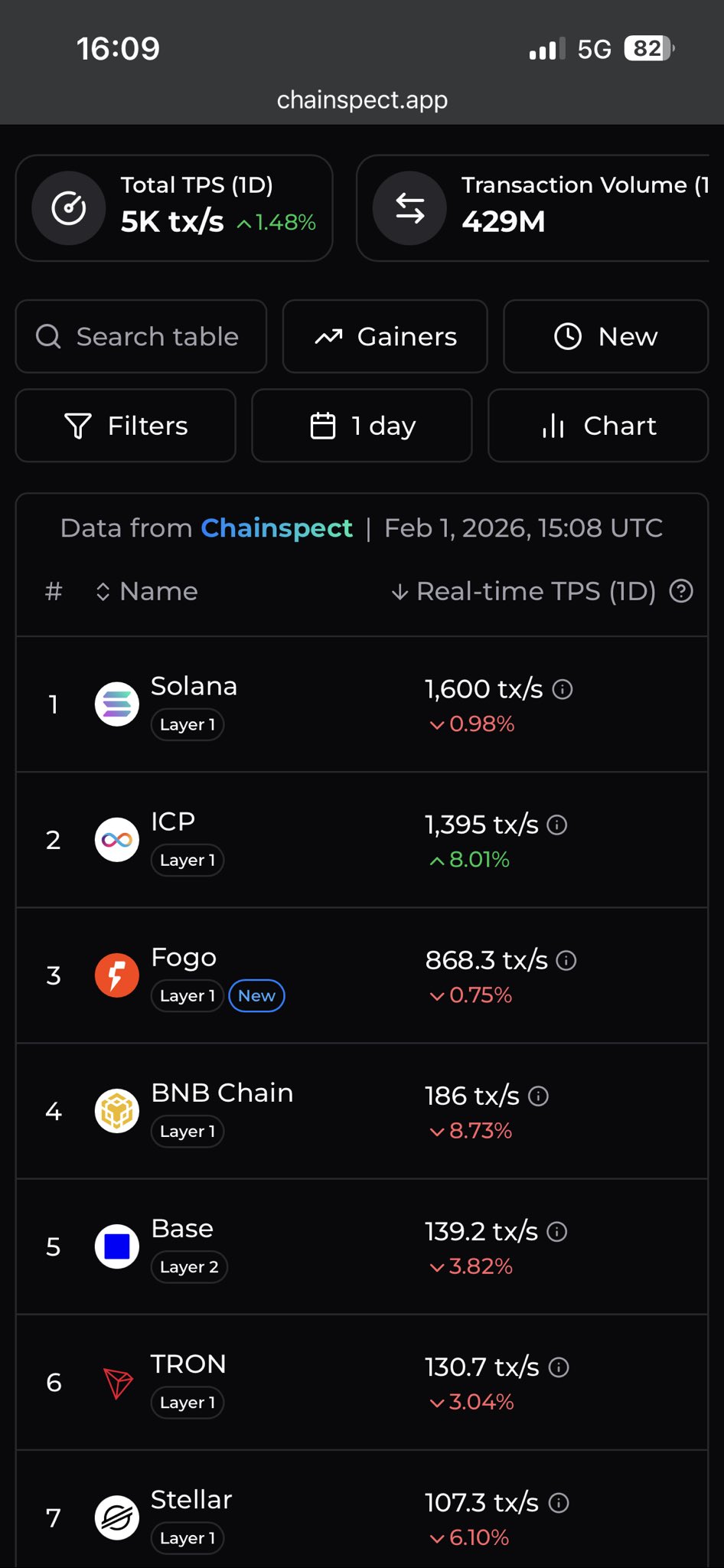The width and height of the screenshot is (724, 1568).
Task: Click the Total TPS speedometer icon
Action: click(x=69, y=208)
